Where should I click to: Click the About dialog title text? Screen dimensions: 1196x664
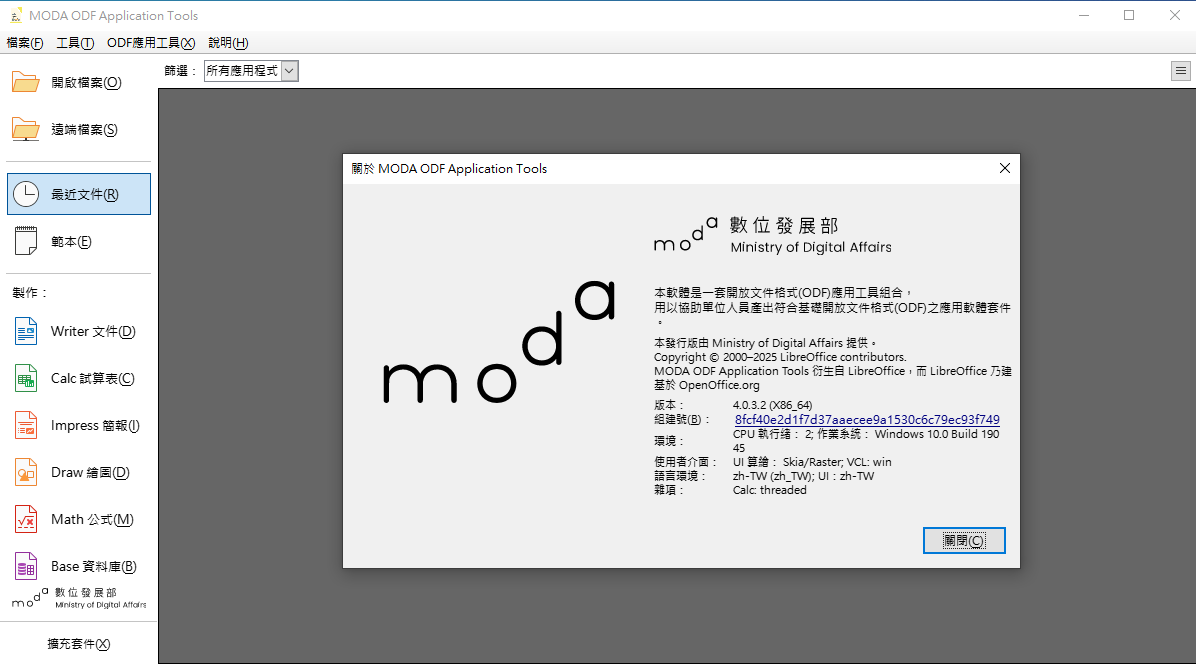click(x=449, y=168)
